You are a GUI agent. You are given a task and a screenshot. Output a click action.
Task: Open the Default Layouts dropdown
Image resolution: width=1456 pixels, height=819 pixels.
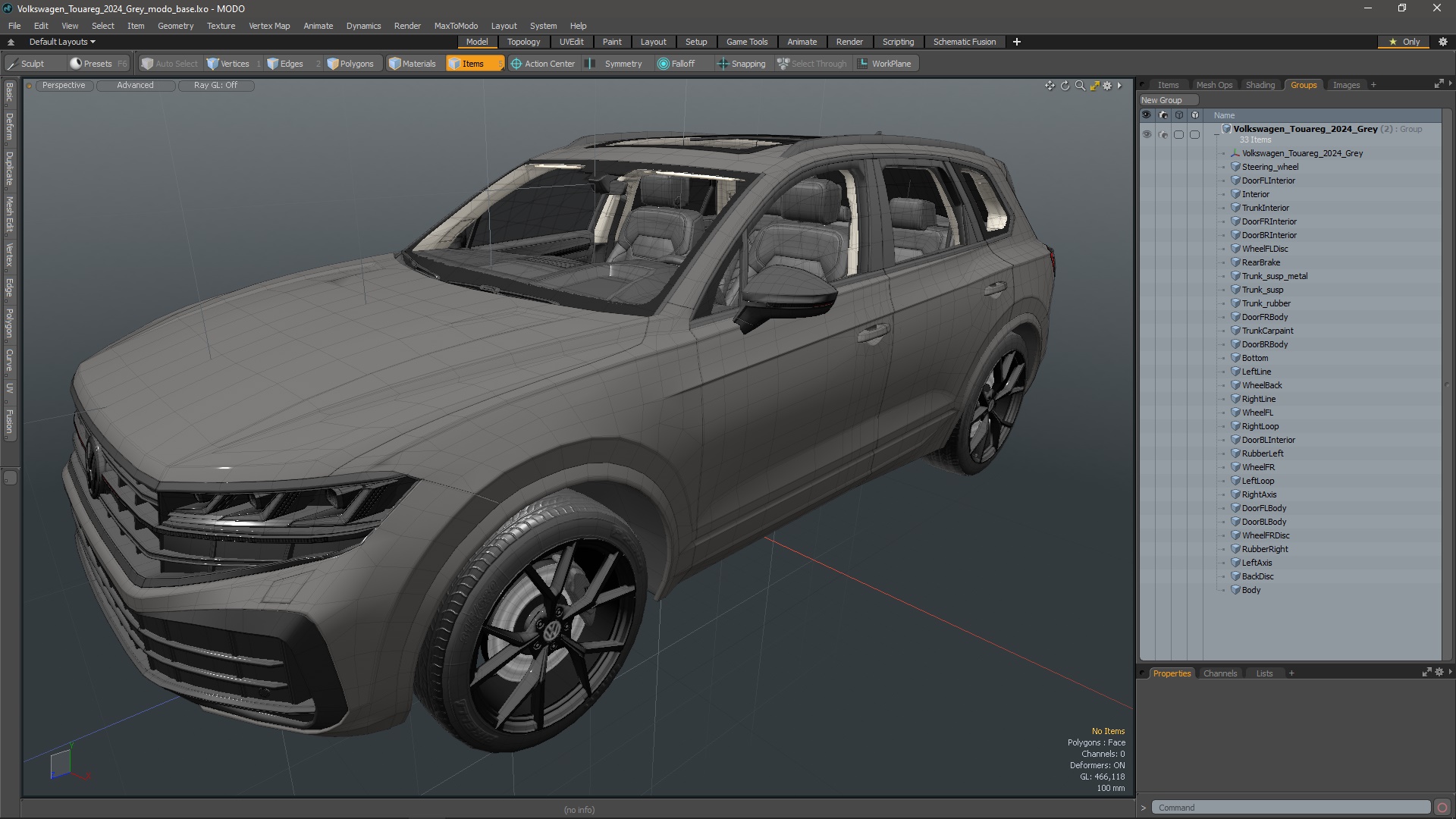click(x=62, y=42)
